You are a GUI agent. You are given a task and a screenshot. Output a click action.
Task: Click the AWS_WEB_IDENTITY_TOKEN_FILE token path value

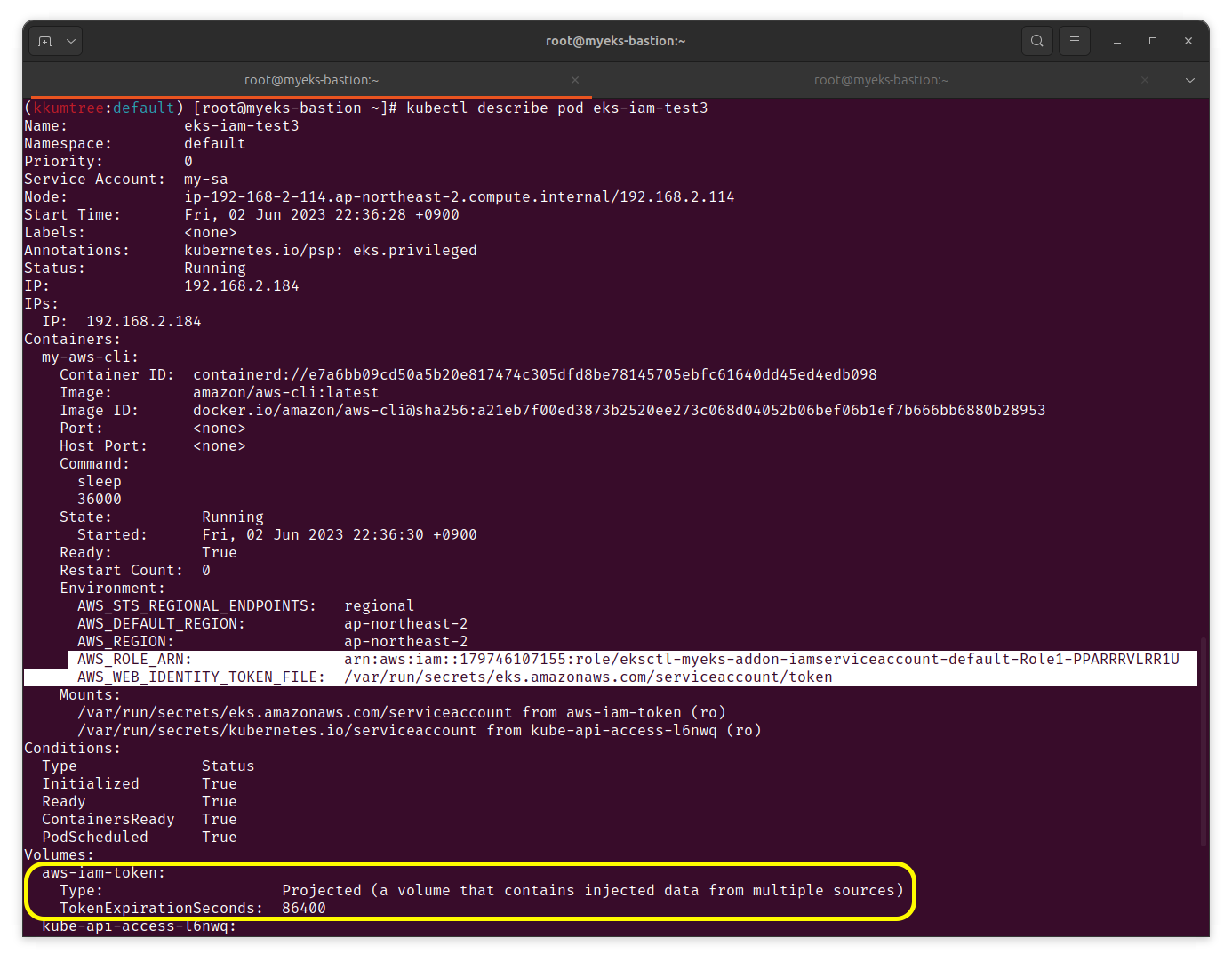(x=588, y=677)
